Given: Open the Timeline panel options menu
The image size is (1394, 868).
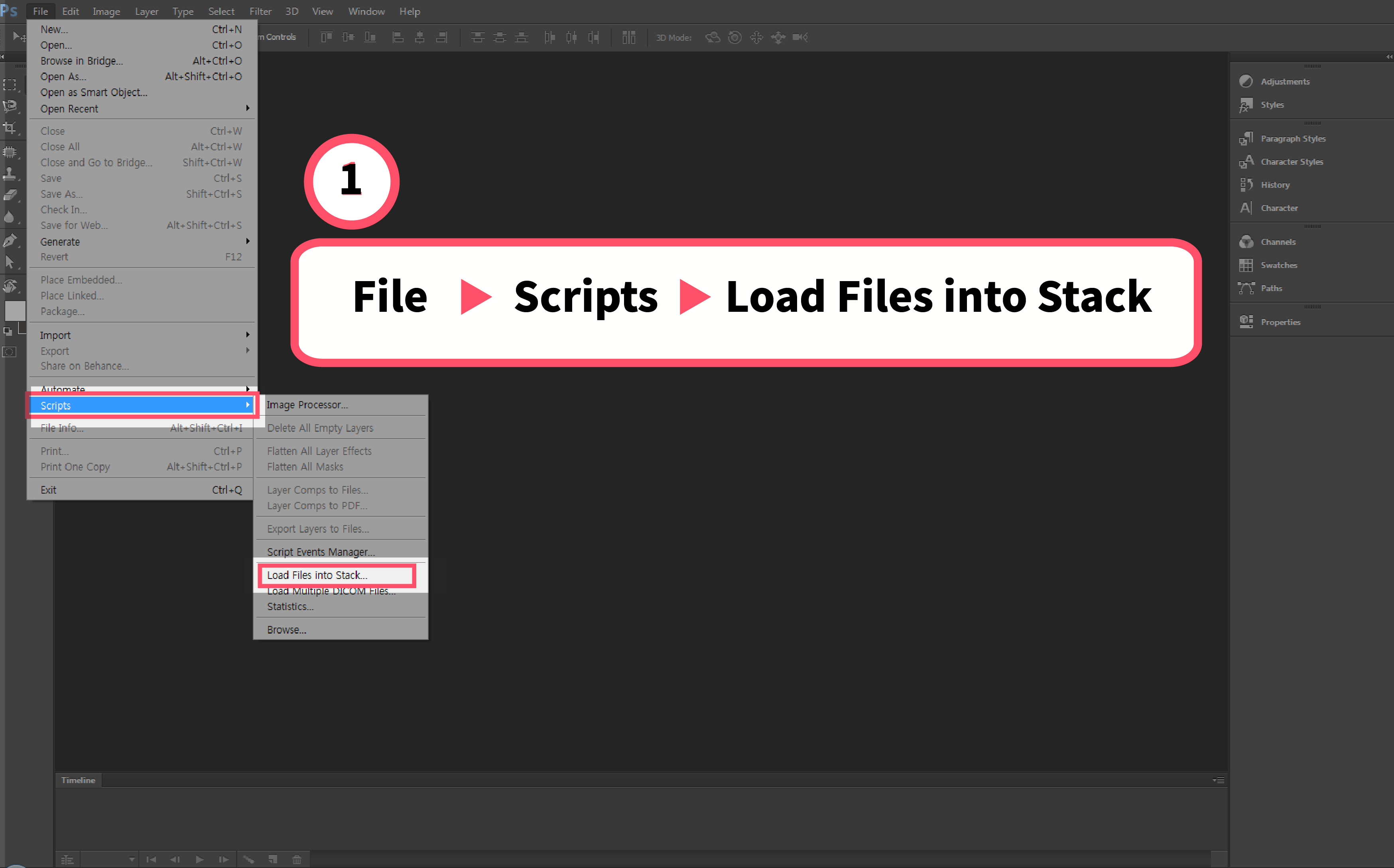Looking at the screenshot, I should coord(1218,780).
